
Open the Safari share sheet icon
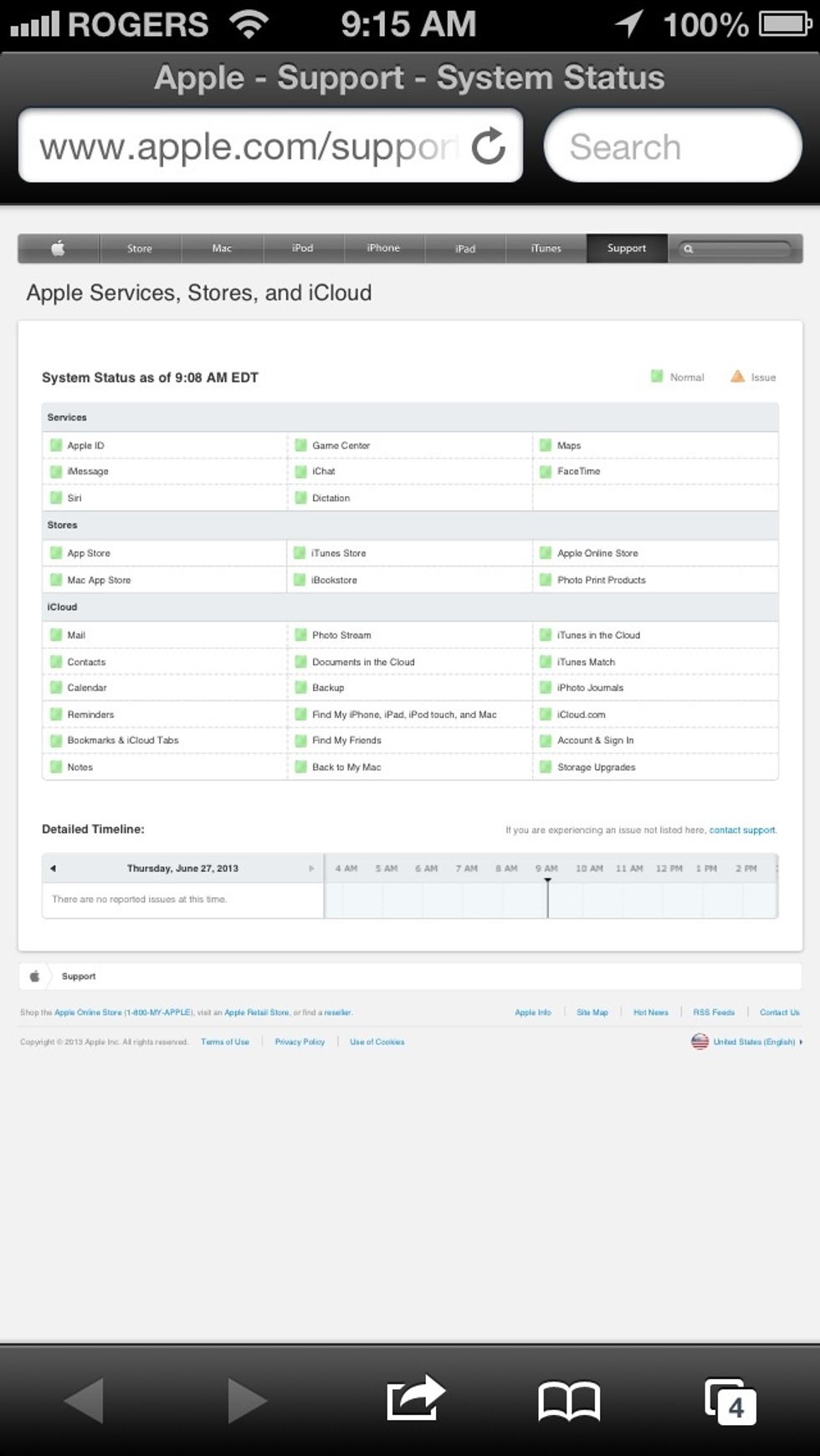415,1398
